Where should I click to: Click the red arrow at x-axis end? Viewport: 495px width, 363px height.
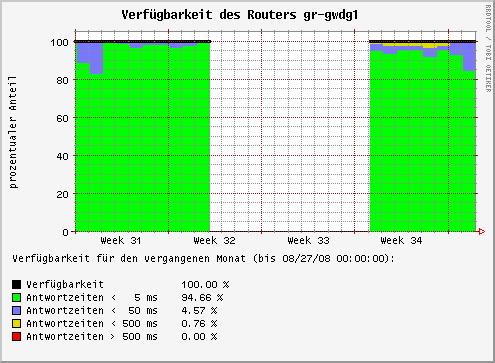pyautogui.click(x=482, y=231)
